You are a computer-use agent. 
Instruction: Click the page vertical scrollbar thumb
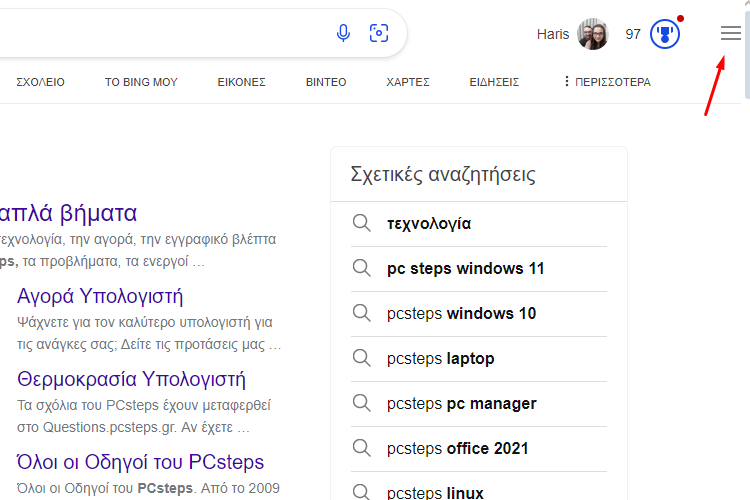pos(747,53)
